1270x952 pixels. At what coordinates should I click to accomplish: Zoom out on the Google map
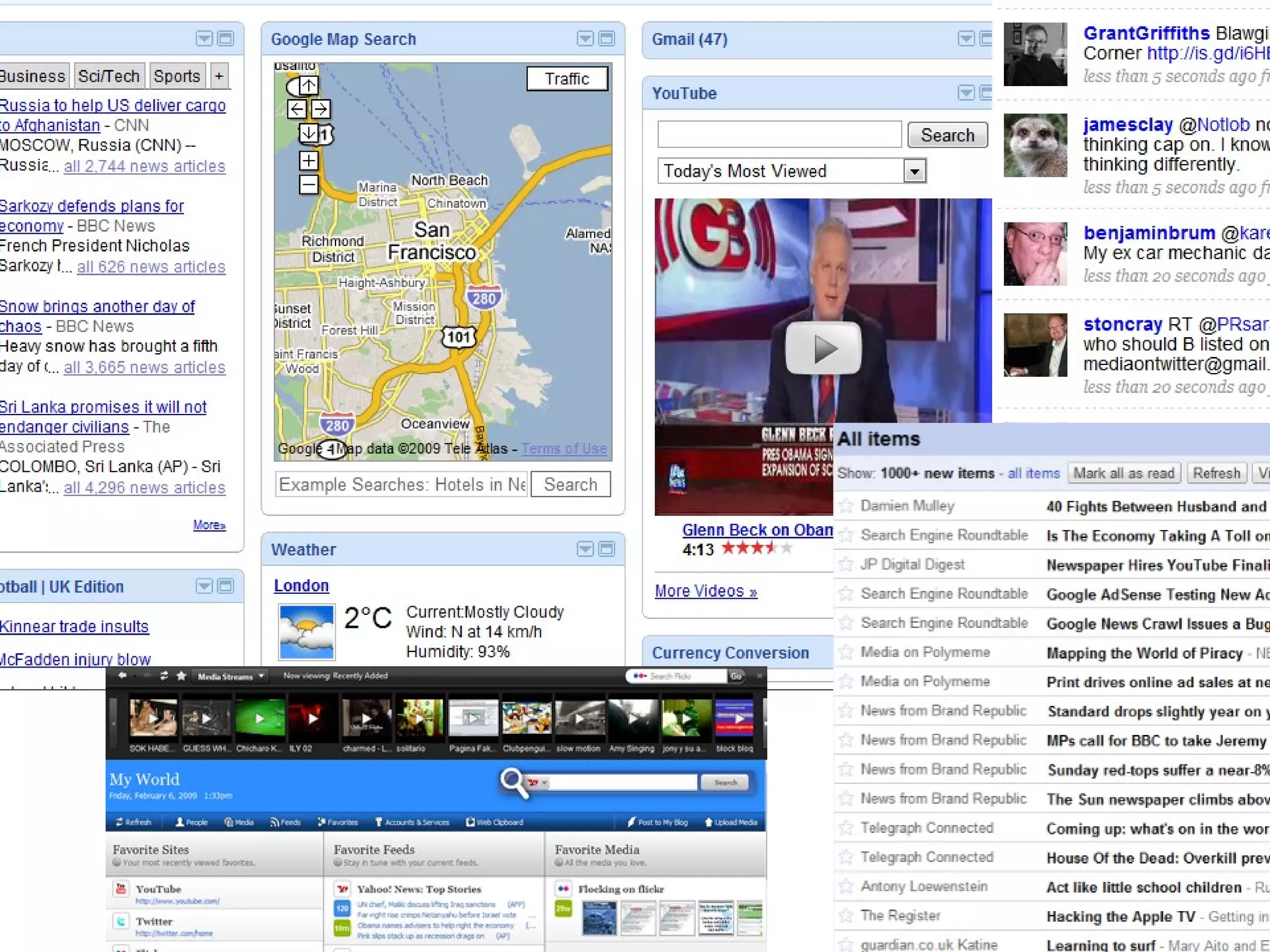[308, 185]
